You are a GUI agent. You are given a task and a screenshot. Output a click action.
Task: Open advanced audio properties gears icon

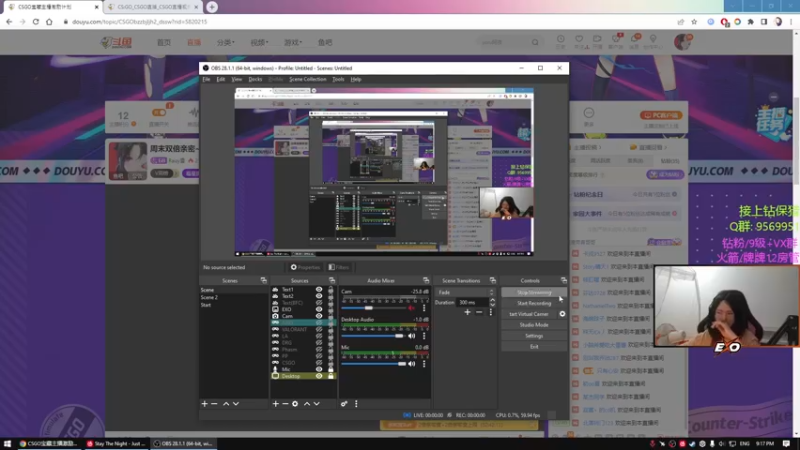[344, 404]
